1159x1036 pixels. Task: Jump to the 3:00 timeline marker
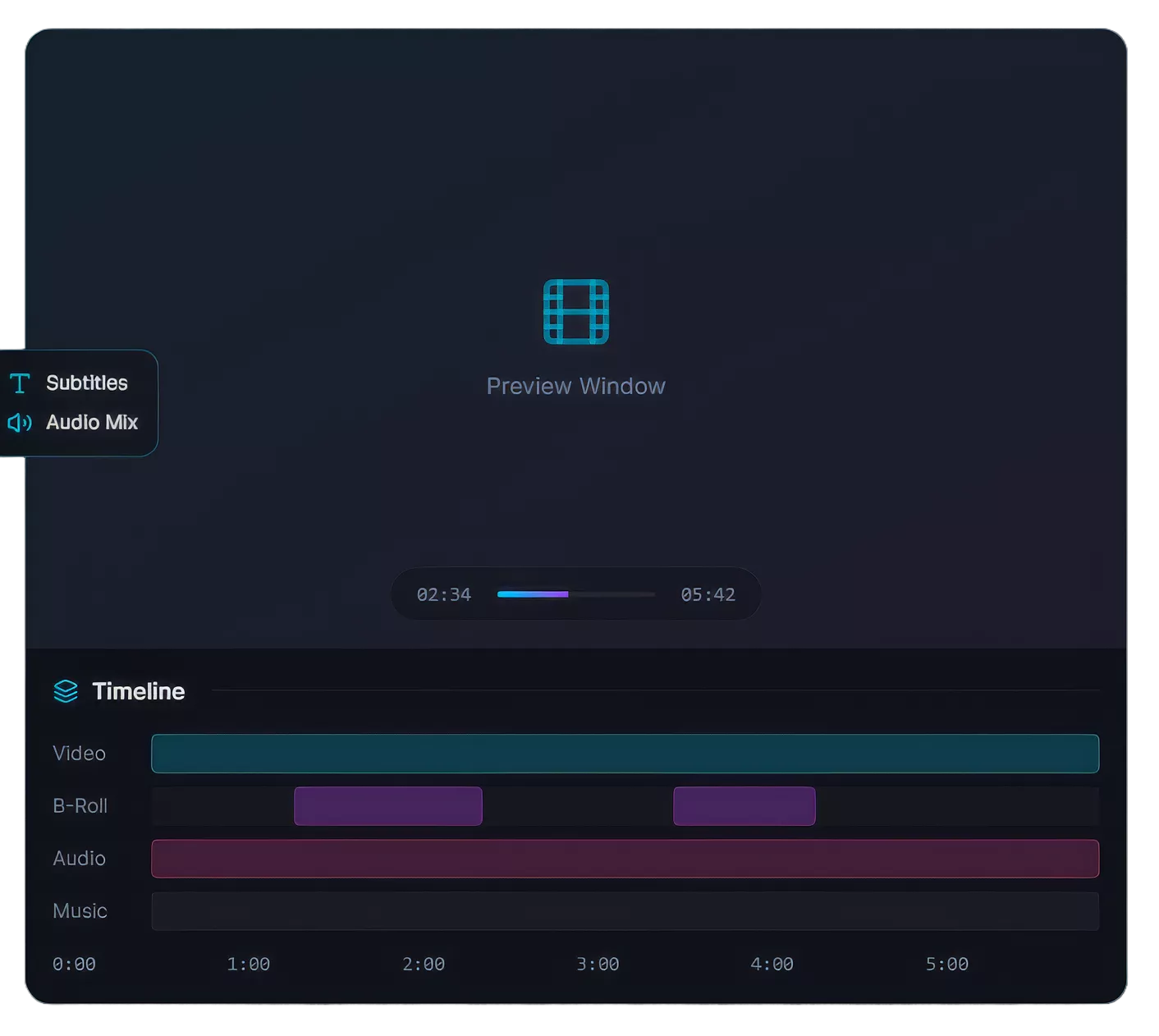(x=598, y=965)
